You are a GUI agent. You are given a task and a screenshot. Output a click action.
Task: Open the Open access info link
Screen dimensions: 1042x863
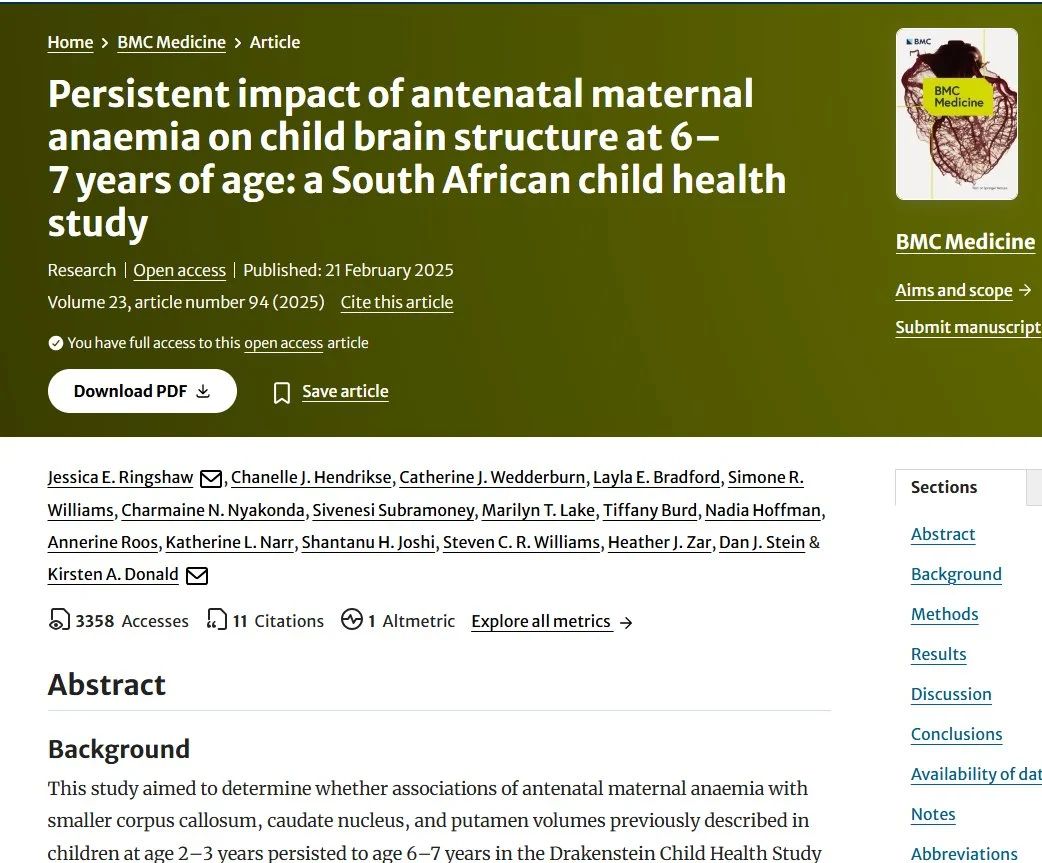point(179,270)
